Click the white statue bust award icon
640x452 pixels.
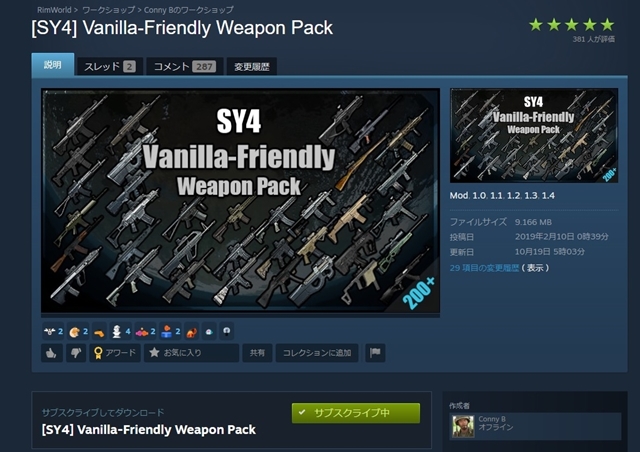pyautogui.click(x=117, y=332)
